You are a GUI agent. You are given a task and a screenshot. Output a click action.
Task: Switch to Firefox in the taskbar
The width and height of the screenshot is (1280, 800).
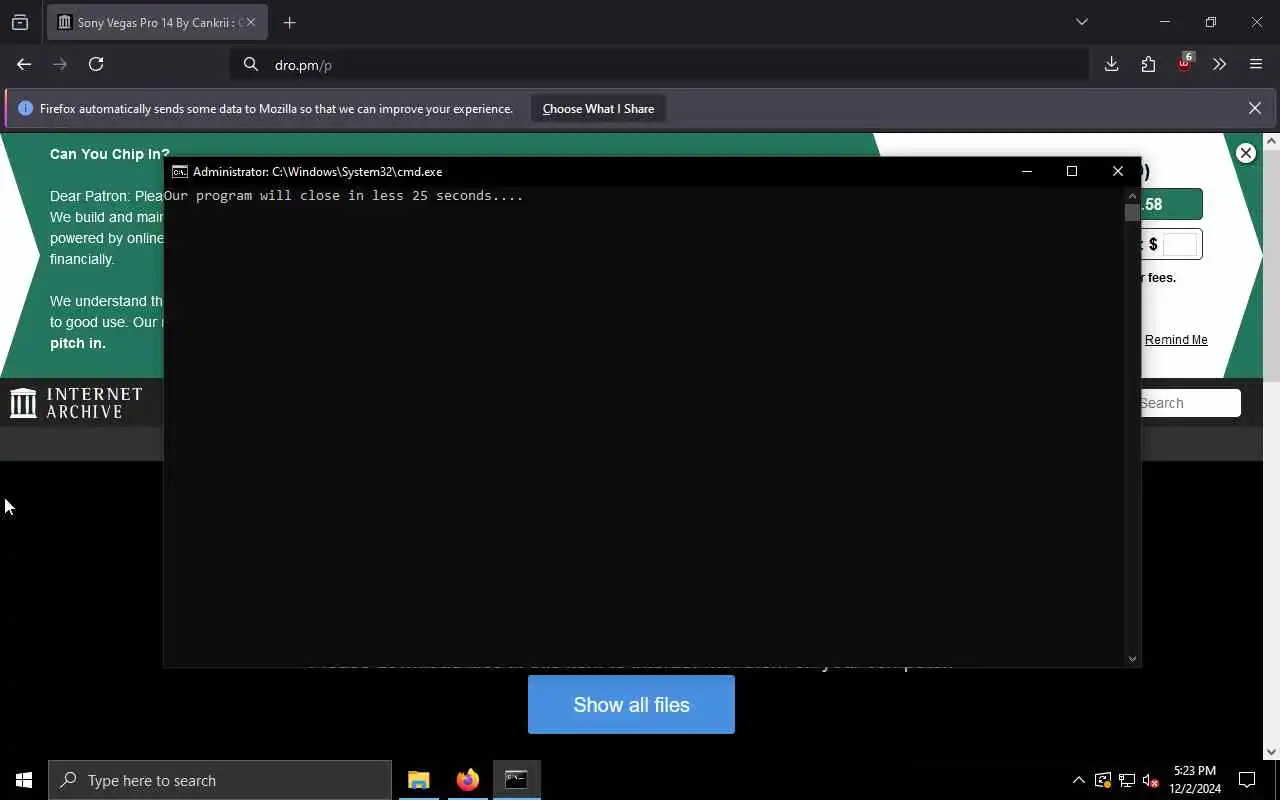point(468,780)
